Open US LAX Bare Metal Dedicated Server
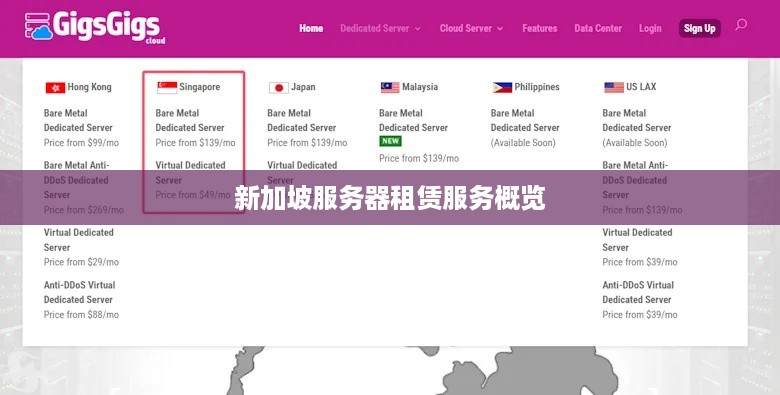The width and height of the screenshot is (780, 395). coord(637,120)
